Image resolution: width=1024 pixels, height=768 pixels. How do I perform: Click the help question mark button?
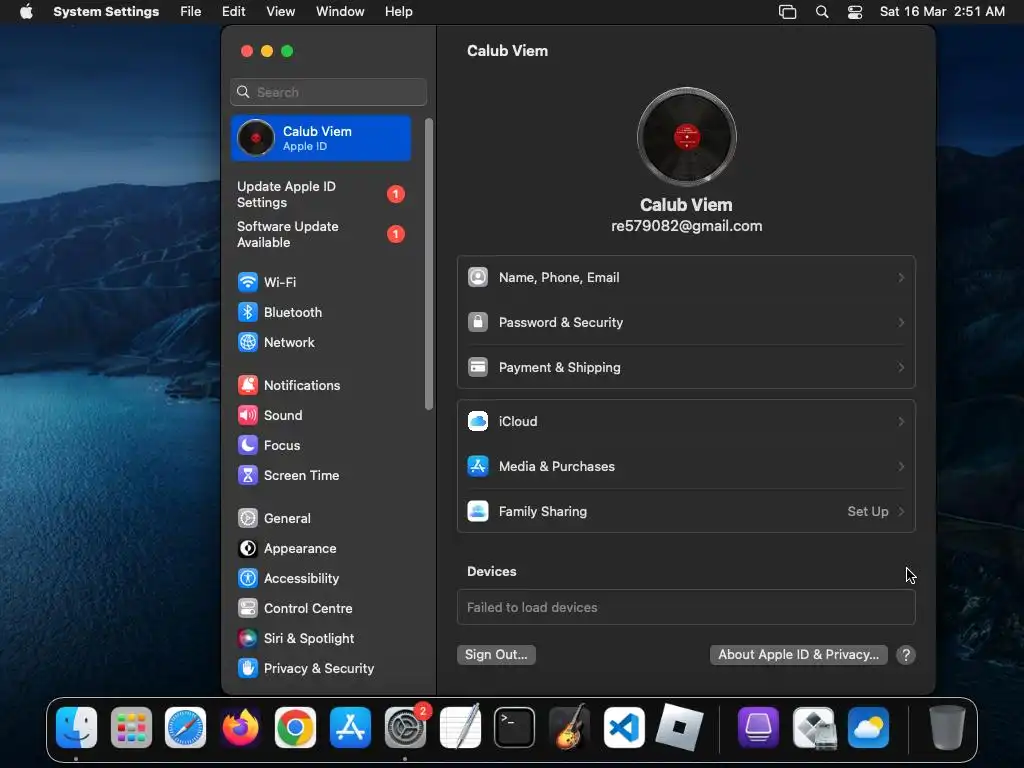click(906, 655)
